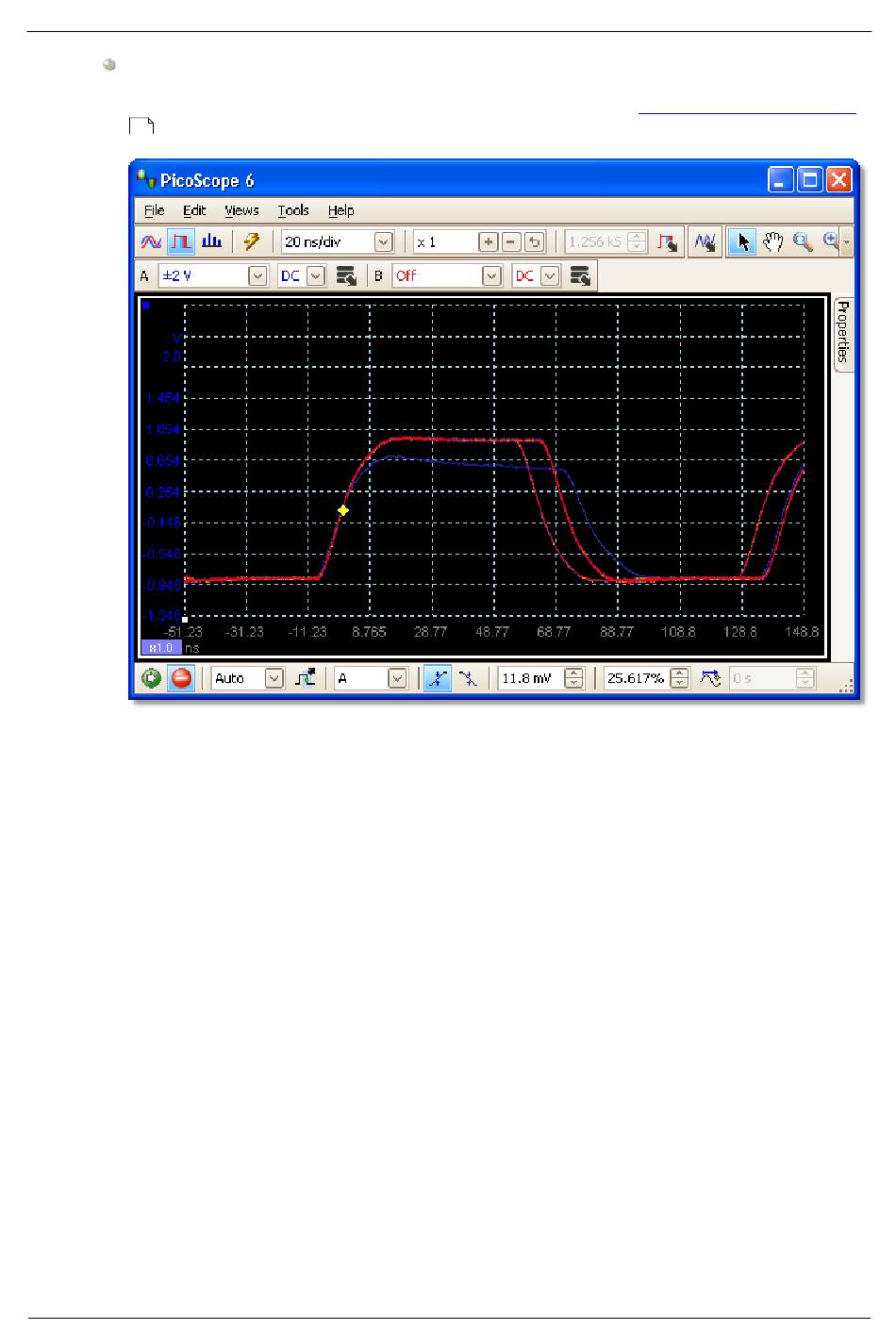Toggle falling edge trigger

click(x=468, y=678)
